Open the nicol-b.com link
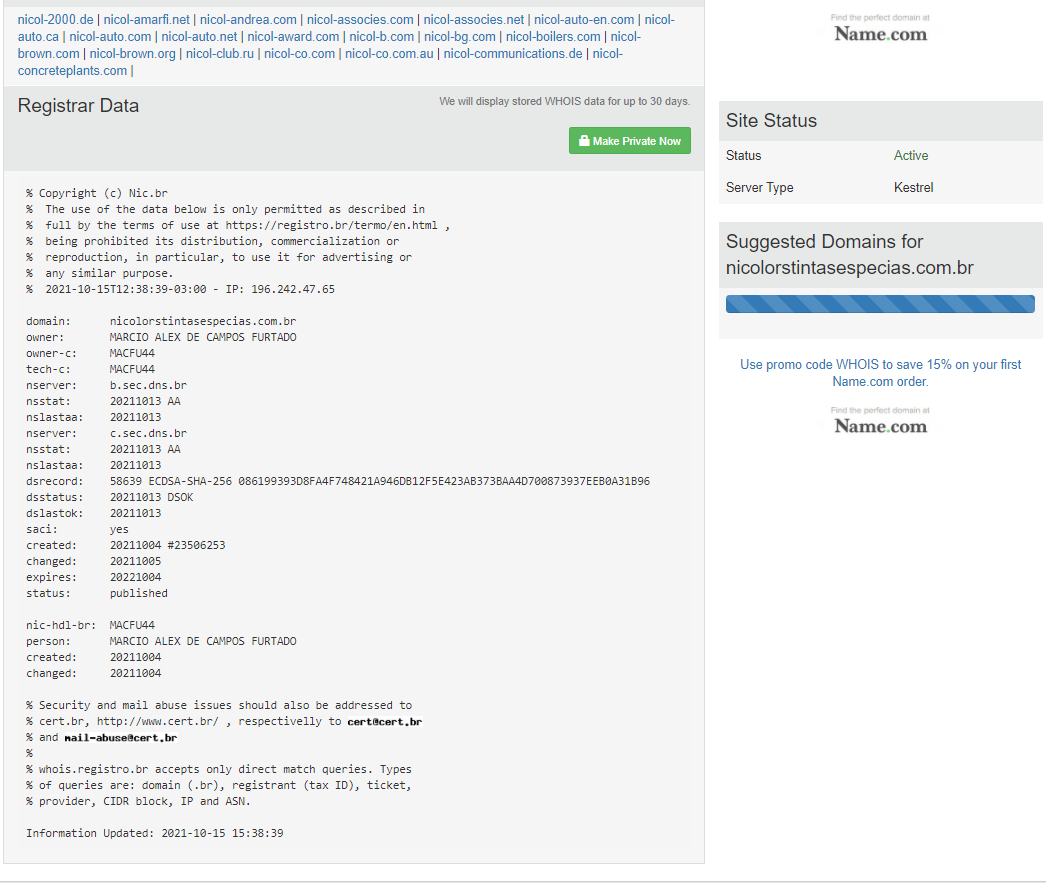Viewport: 1046px width, 883px height. point(382,37)
